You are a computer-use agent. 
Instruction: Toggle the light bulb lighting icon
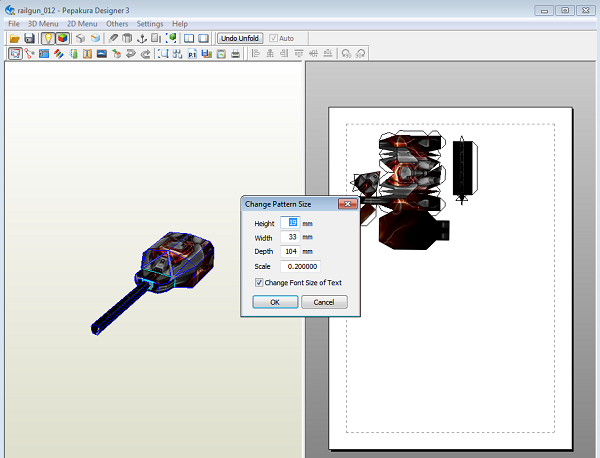click(47, 38)
